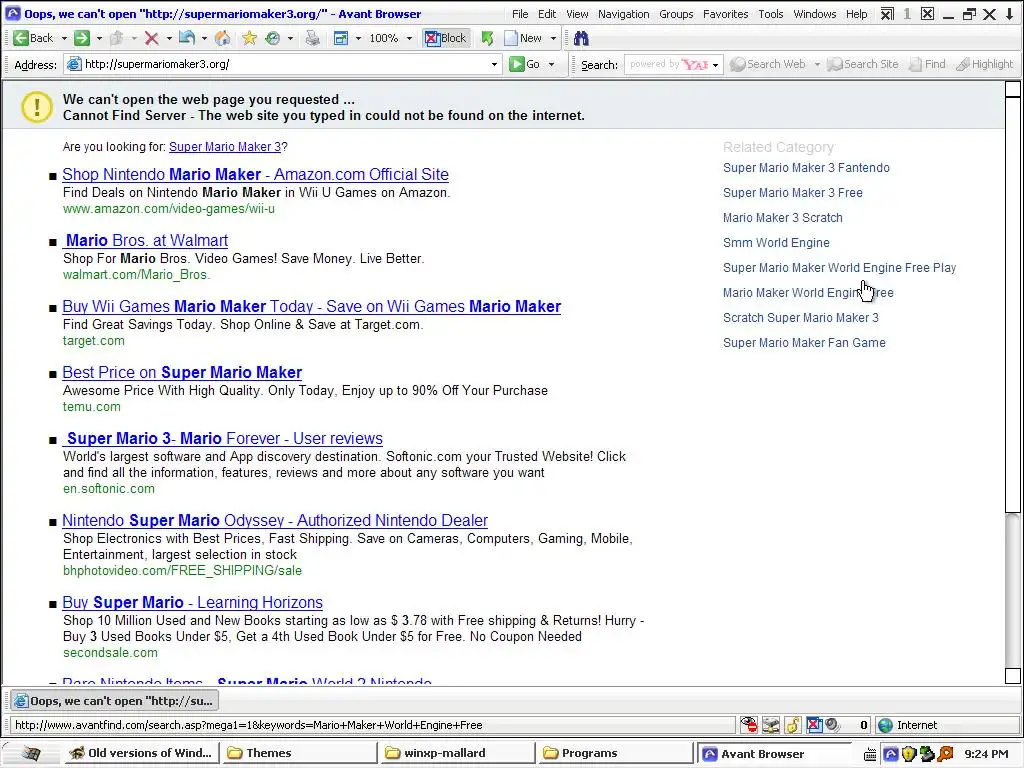1024x768 pixels.
Task: Open the Tools menu
Action: 771,14
